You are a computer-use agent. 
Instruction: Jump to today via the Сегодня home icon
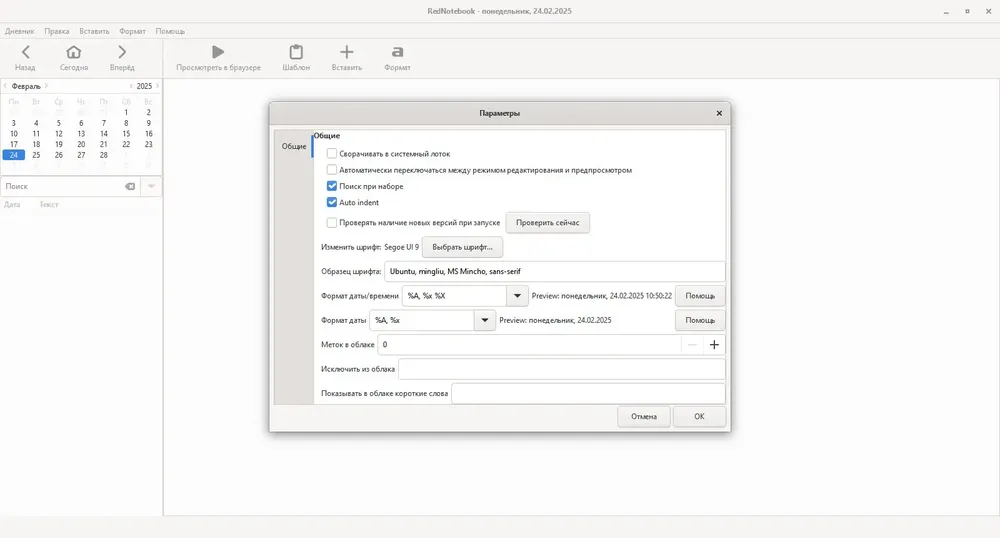point(74,52)
